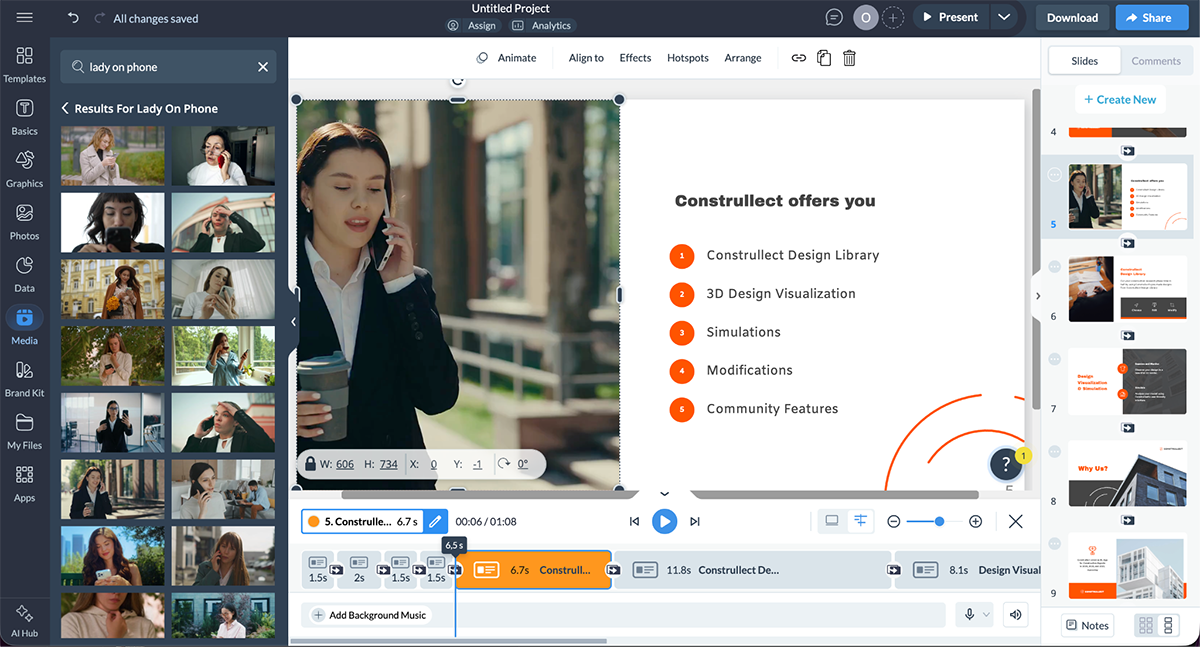
Task: Skip to the next slide in timeline
Action: click(695, 521)
